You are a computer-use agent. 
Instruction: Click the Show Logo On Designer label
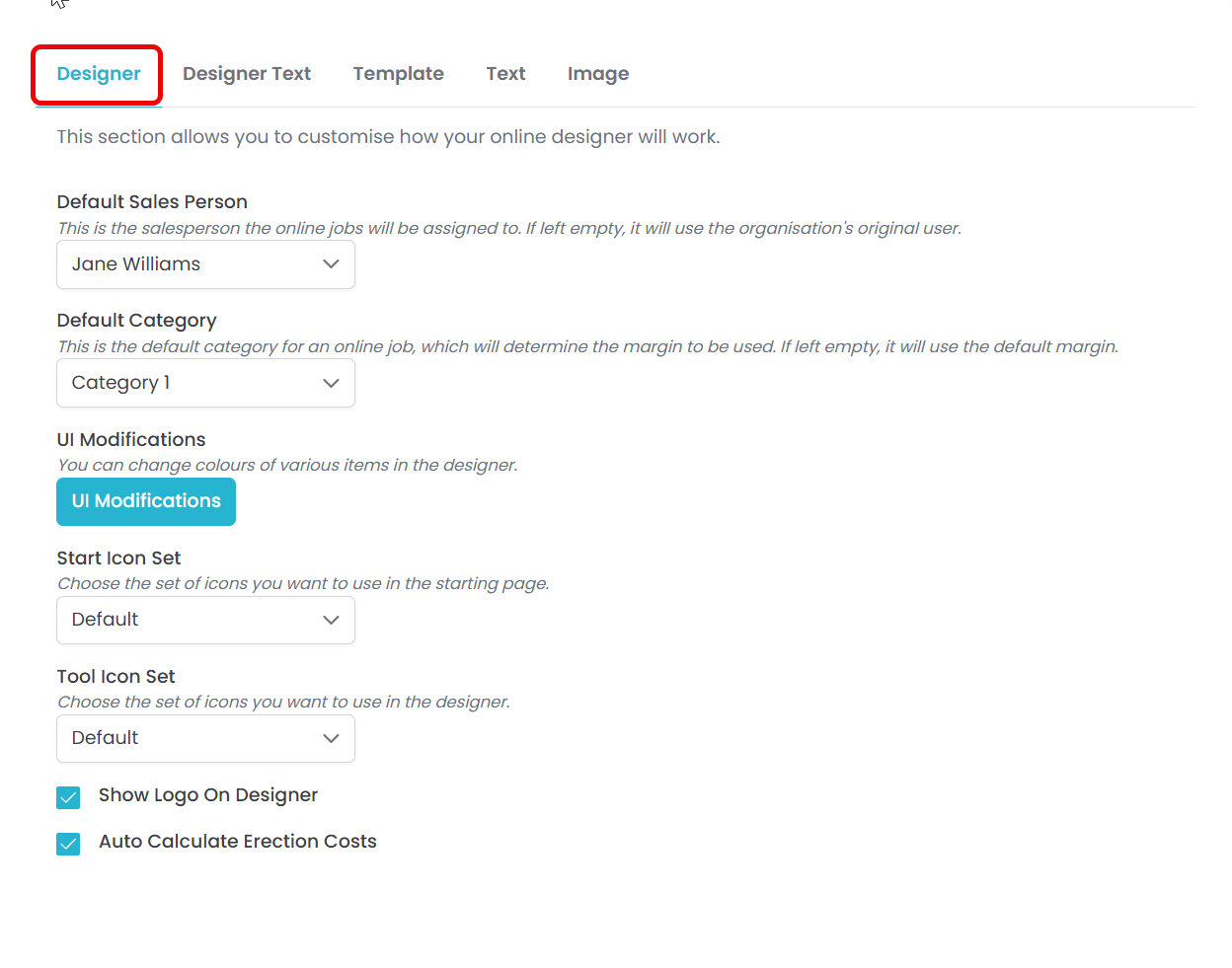(x=208, y=795)
